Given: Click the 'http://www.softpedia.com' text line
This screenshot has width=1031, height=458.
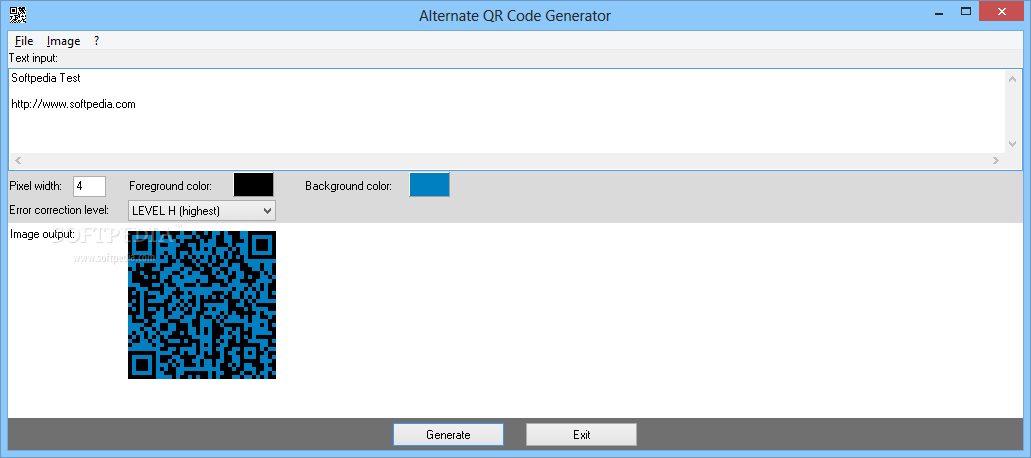Looking at the screenshot, I should click(x=74, y=104).
